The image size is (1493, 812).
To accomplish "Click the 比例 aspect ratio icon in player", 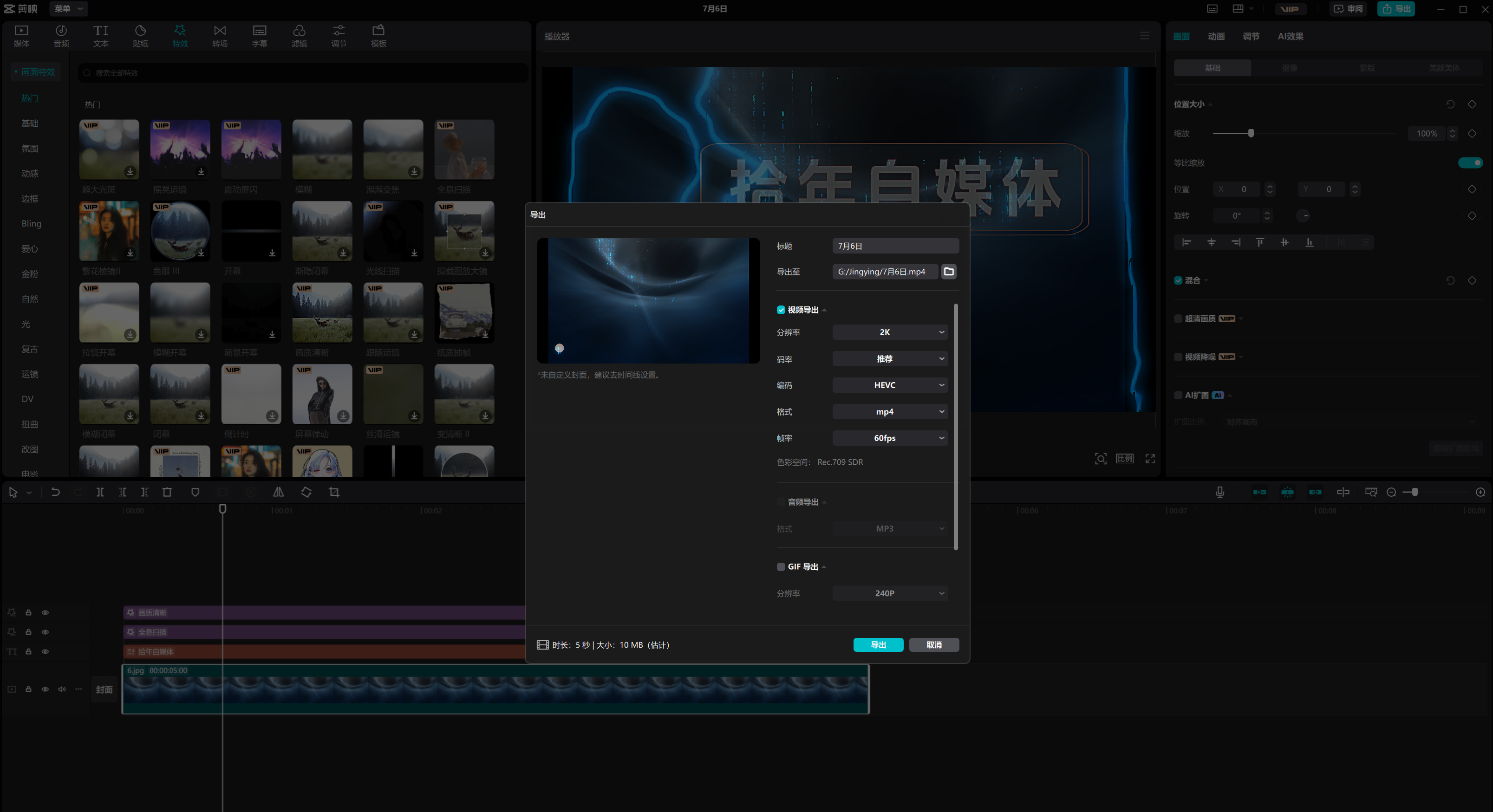I will coord(1124,458).
